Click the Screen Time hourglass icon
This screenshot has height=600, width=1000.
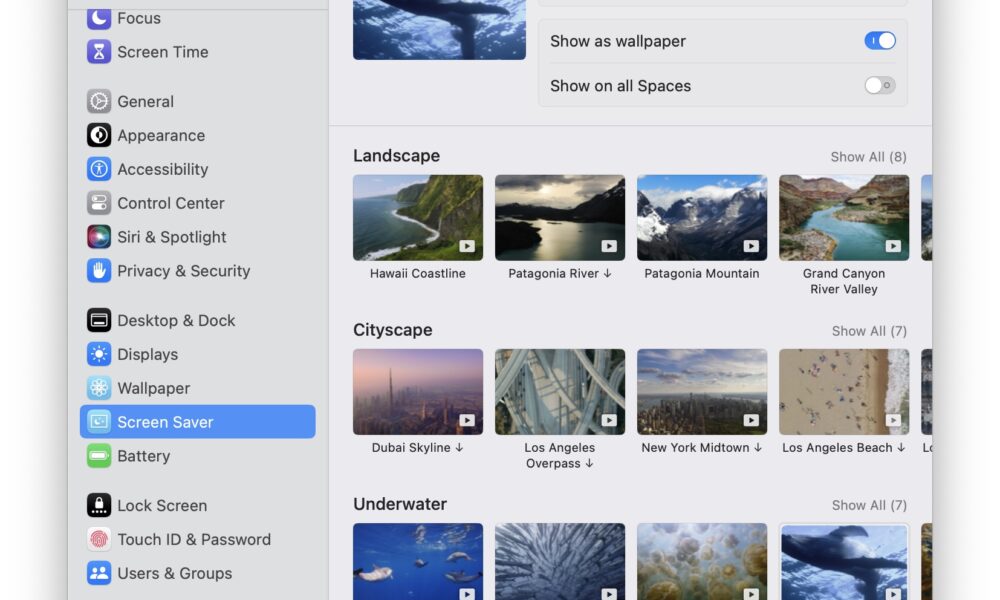[x=99, y=52]
